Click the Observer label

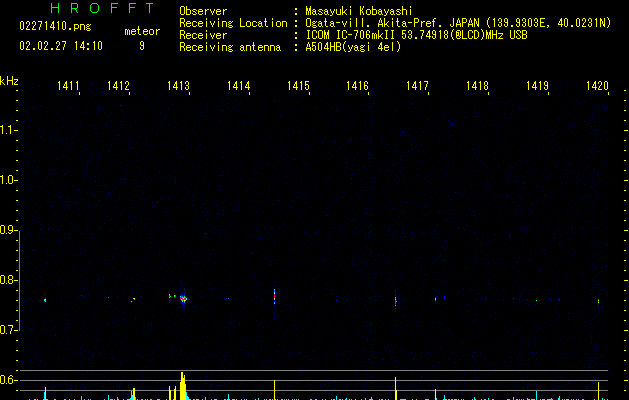click(203, 11)
